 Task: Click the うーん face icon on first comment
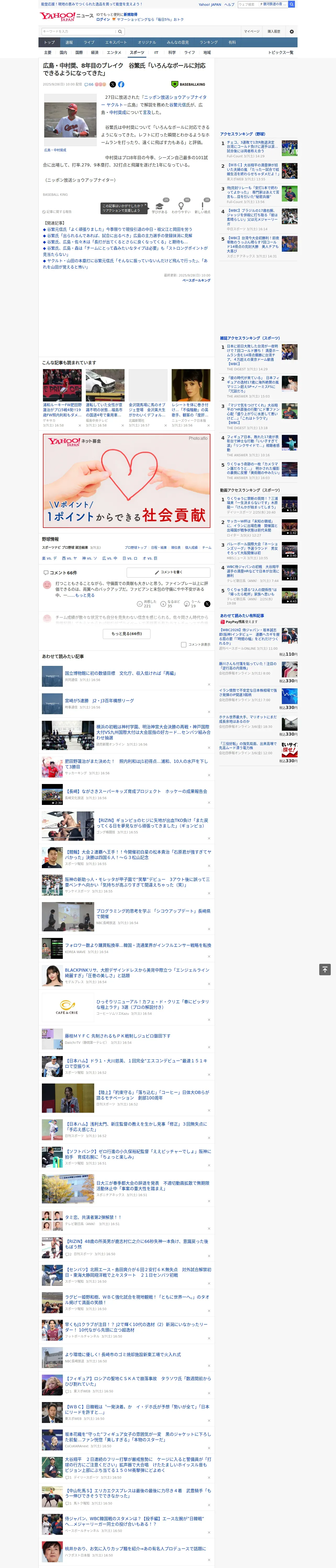tap(187, 604)
